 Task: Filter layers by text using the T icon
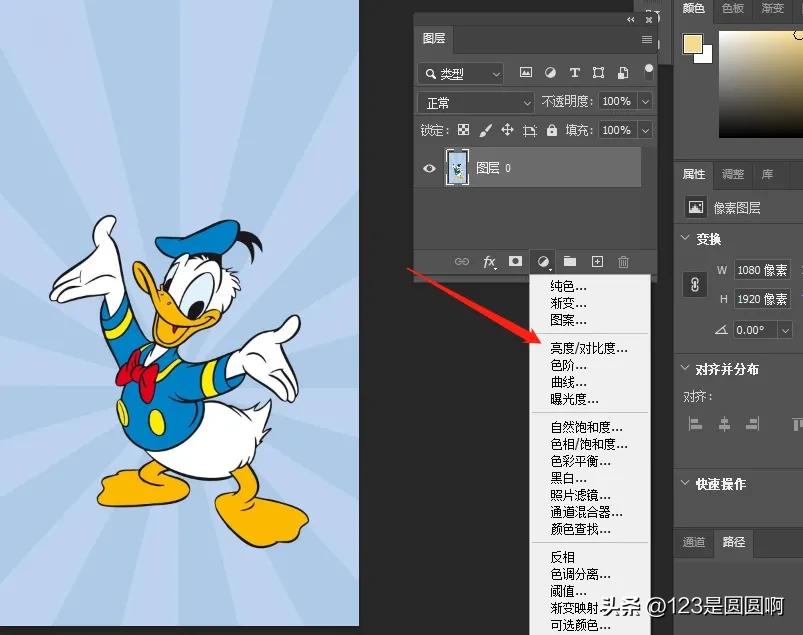576,73
